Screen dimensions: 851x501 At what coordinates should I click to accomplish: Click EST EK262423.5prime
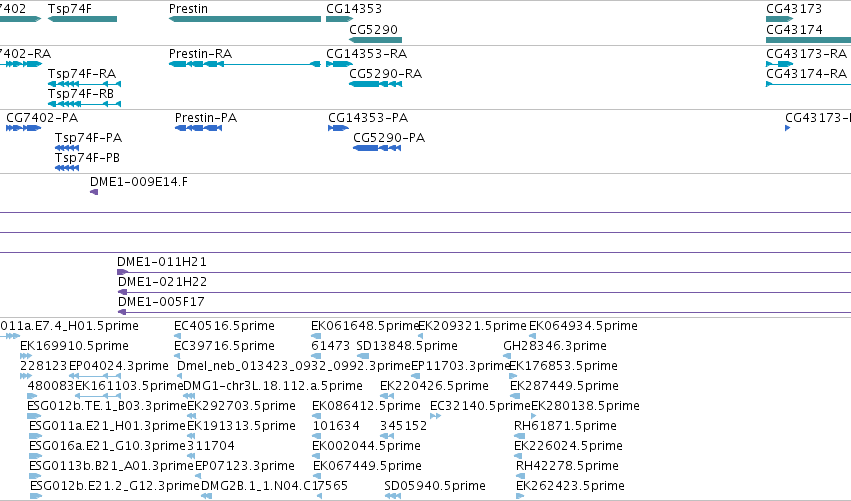570,486
